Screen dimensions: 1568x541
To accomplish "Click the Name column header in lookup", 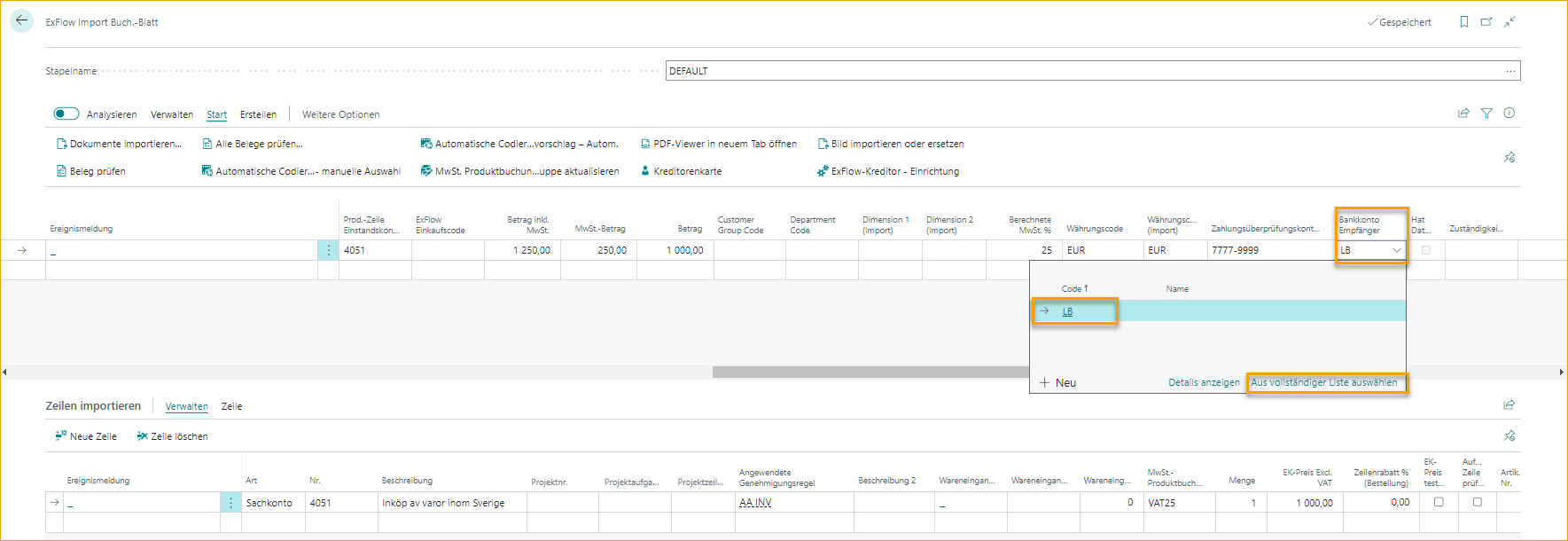I will [1177, 289].
